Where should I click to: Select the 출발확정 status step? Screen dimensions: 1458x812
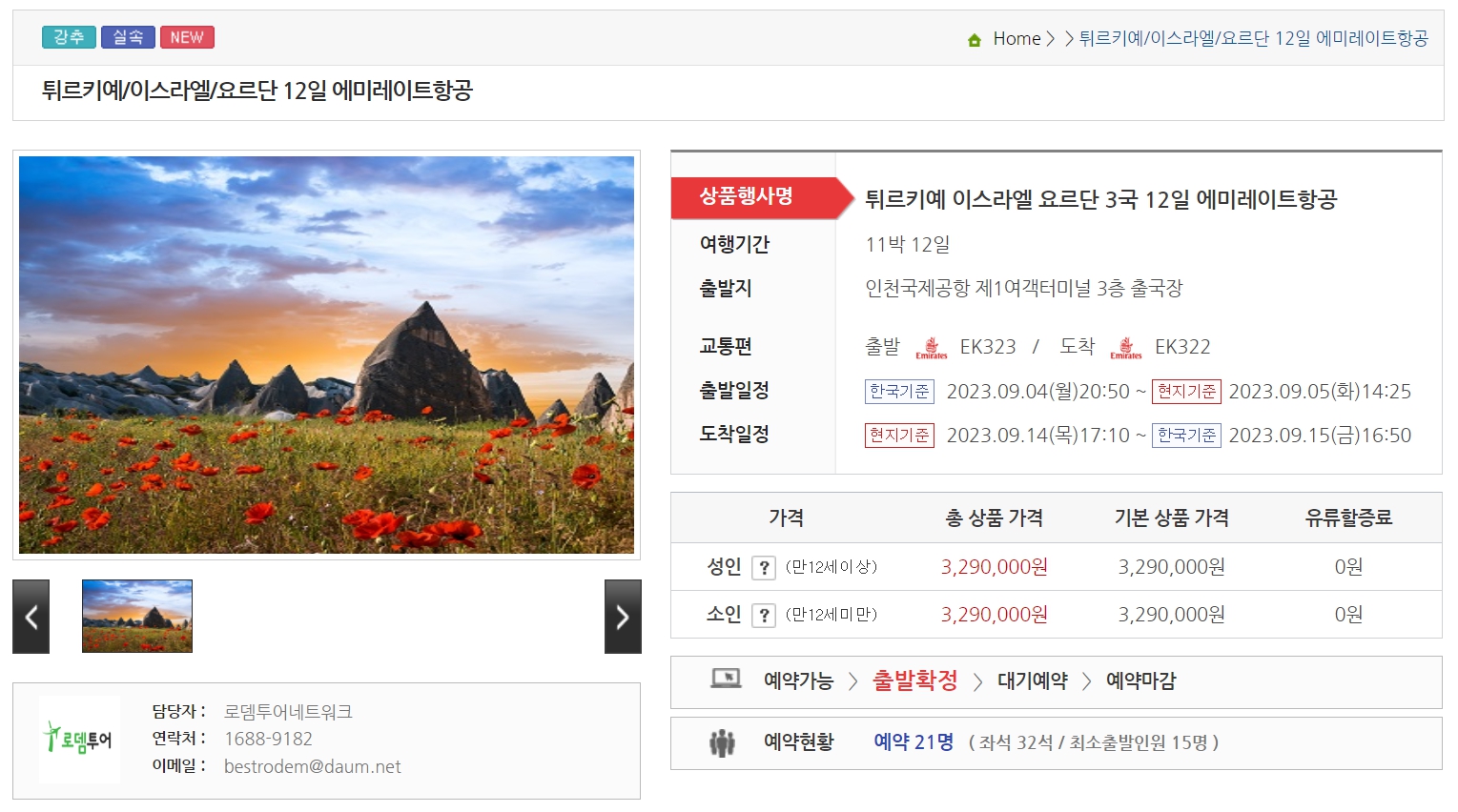tap(914, 680)
